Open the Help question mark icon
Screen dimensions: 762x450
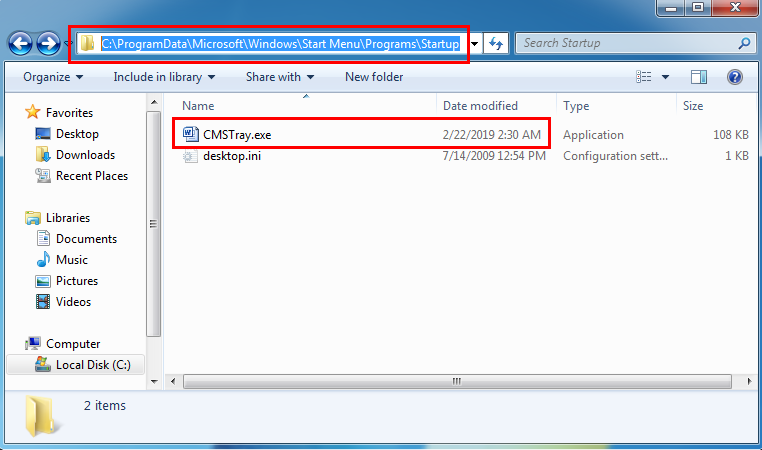734,77
